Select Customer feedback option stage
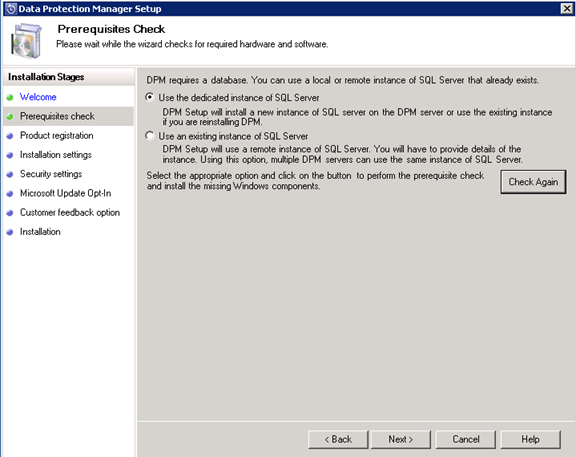 click(70, 212)
